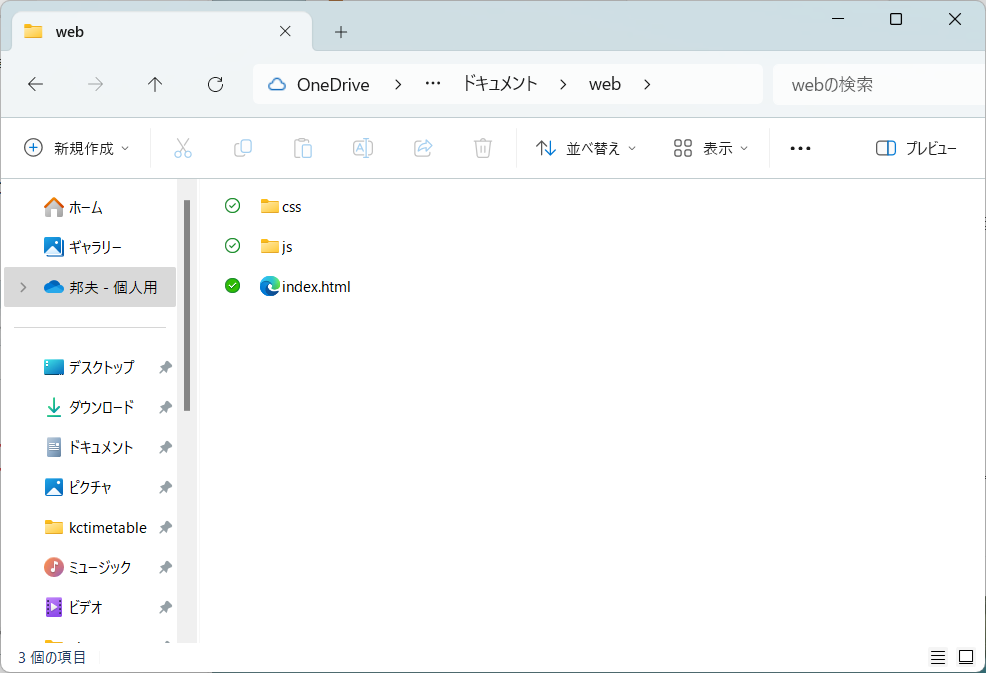Screen dimensions: 986x673
Task: Click the Paste icon
Action: click(x=303, y=147)
